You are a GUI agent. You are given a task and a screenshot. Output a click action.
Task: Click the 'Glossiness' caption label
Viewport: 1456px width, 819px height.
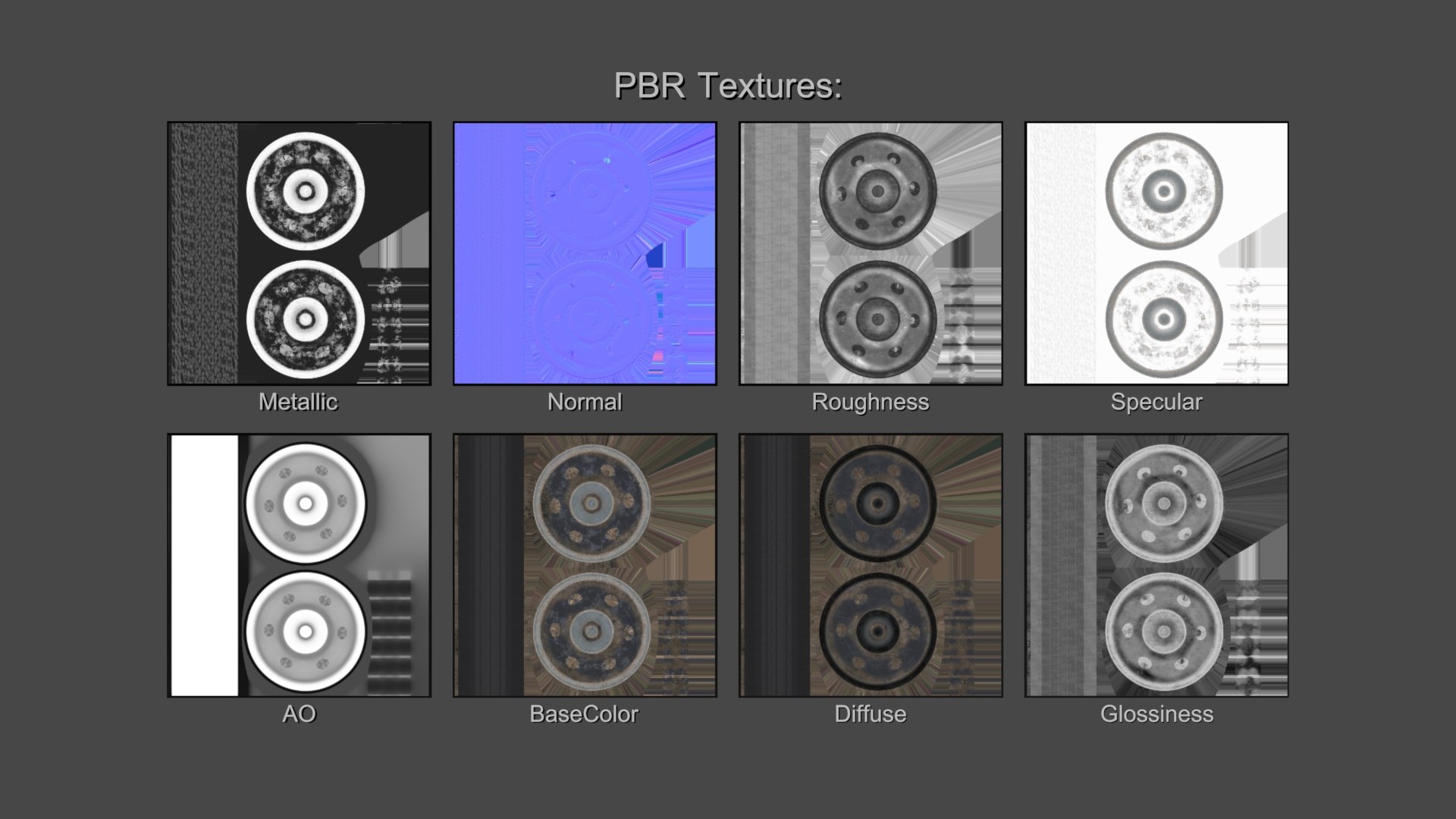tap(1156, 714)
